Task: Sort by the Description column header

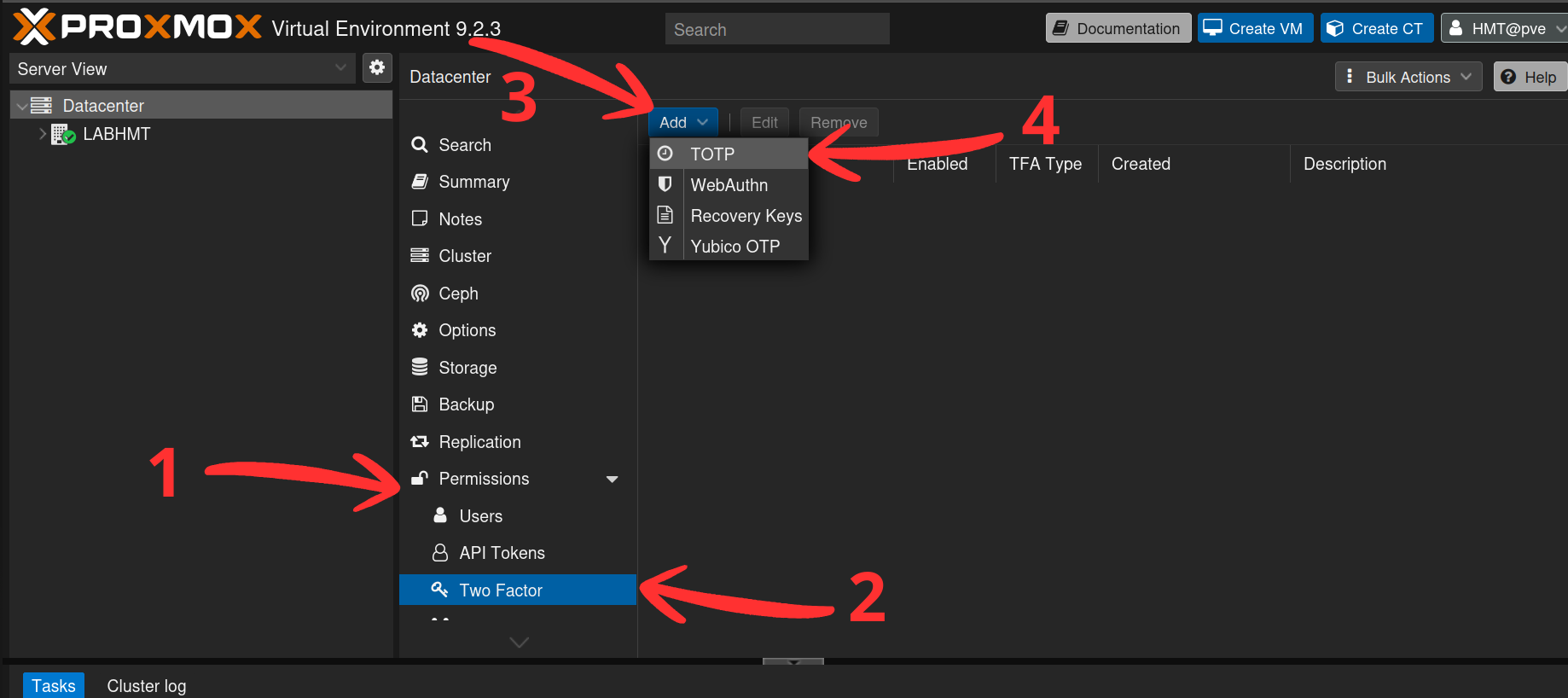Action: 1429,164
